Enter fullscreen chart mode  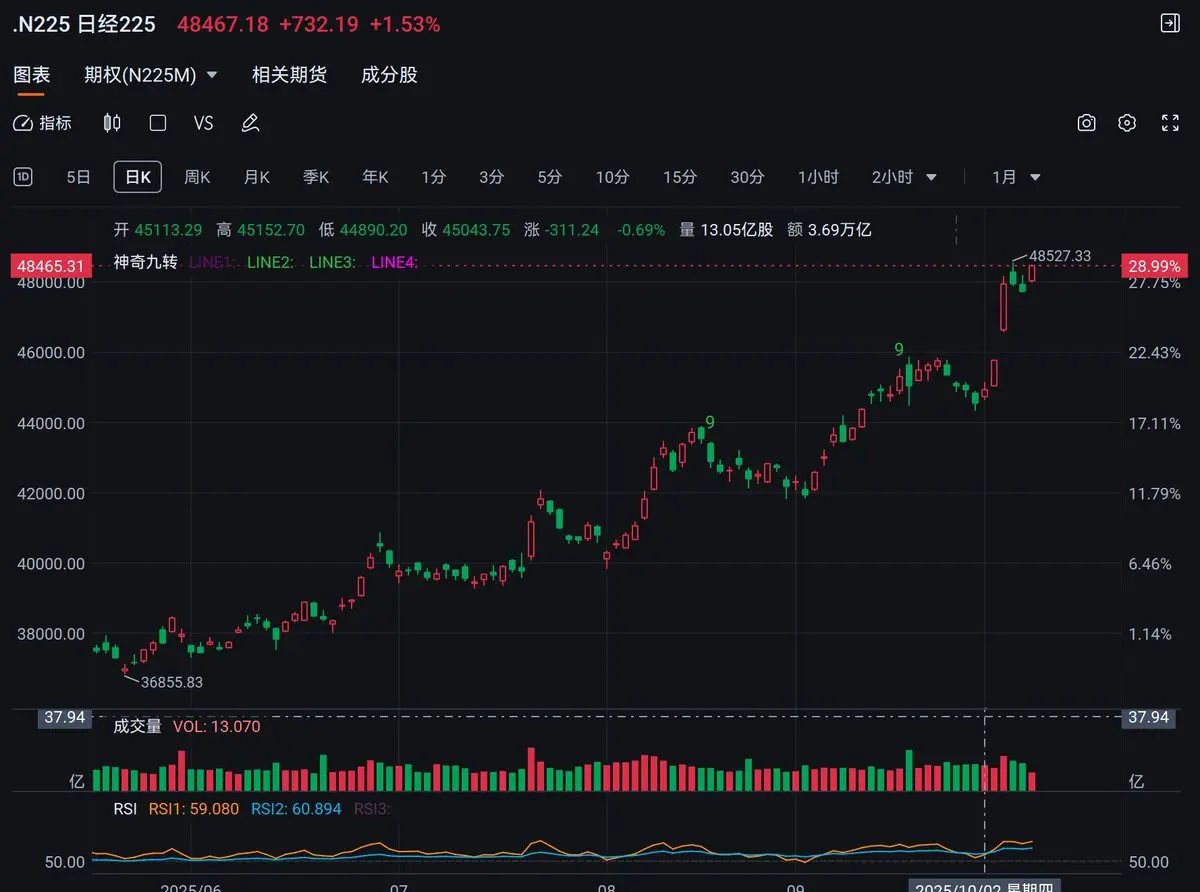point(1169,123)
